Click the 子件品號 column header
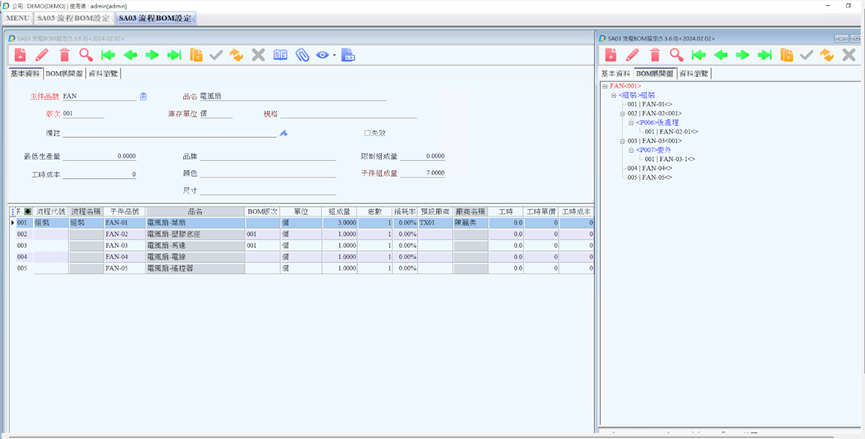Screen dimensions: 865x439 click(x=125, y=211)
